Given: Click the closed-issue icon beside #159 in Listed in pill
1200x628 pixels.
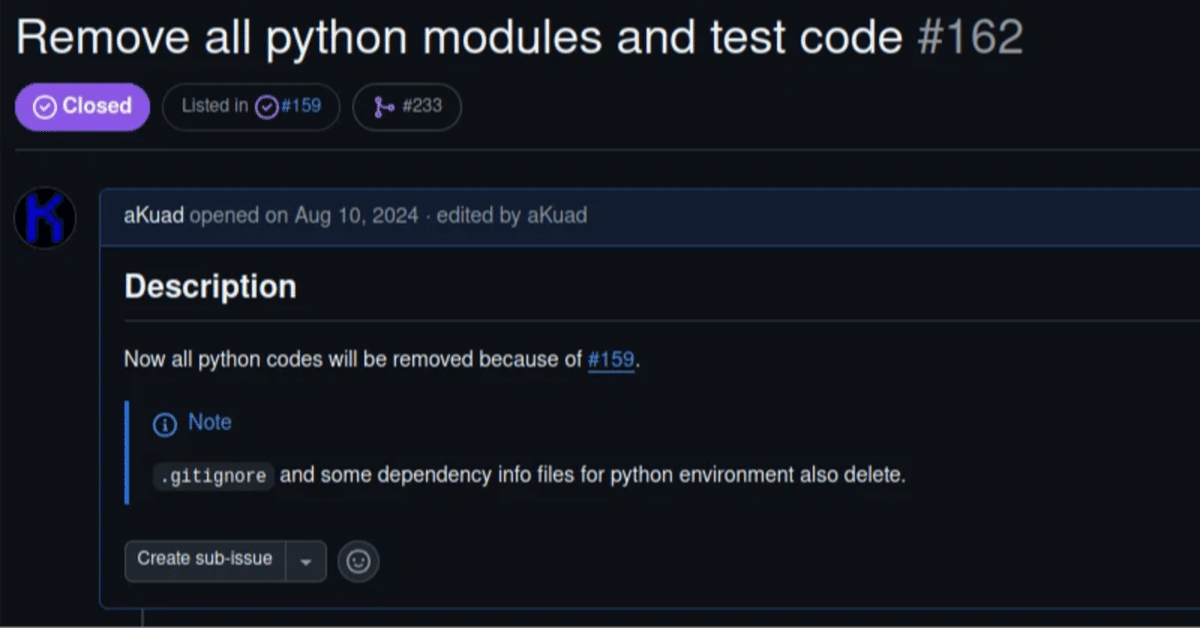Looking at the screenshot, I should (266, 107).
